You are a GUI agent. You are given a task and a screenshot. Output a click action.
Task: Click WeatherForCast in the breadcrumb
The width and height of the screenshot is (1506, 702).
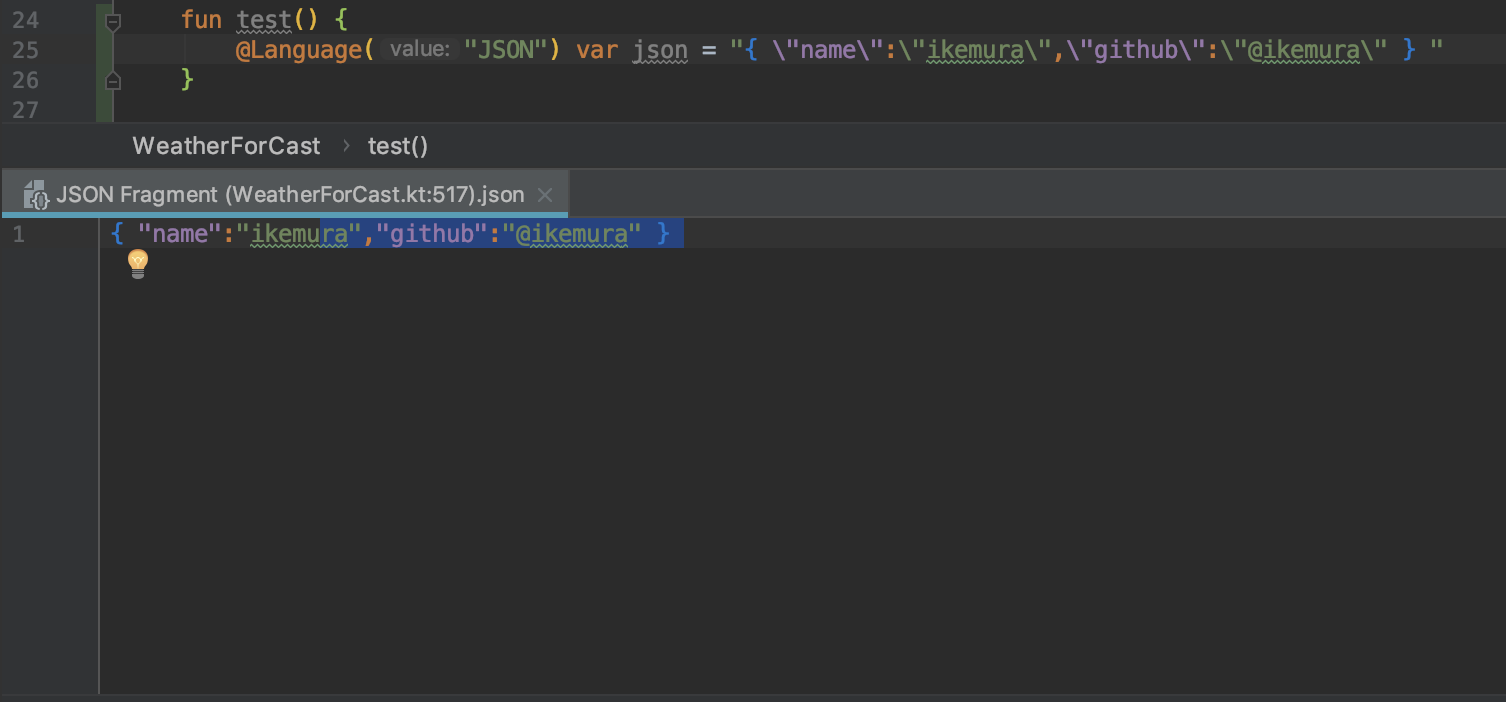point(227,146)
